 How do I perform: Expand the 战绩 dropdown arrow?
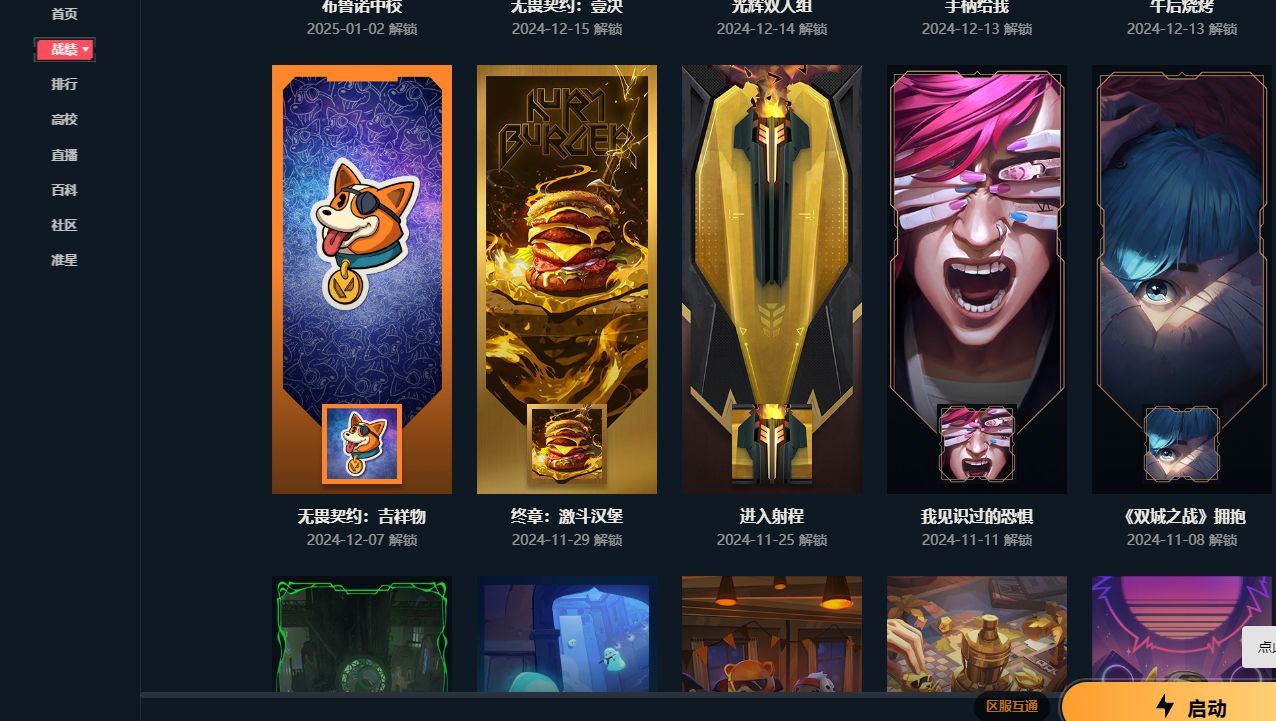86,49
